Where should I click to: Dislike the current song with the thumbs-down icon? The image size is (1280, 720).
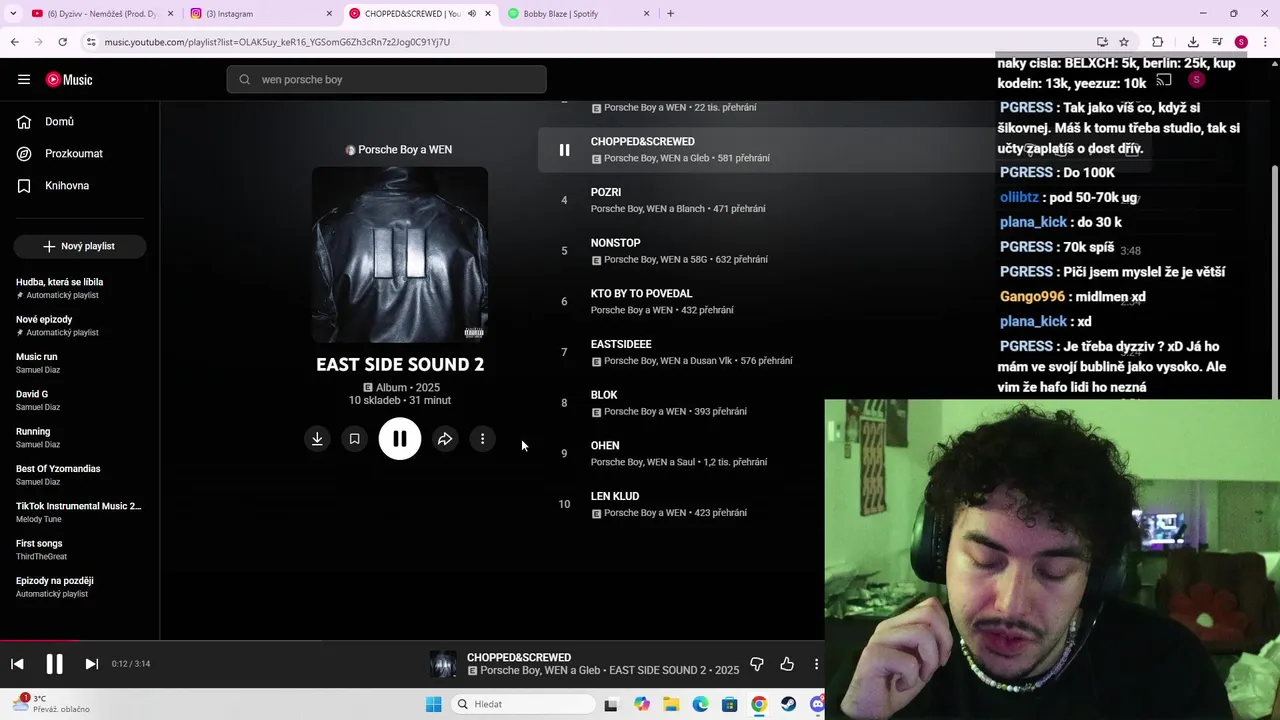[x=757, y=664]
